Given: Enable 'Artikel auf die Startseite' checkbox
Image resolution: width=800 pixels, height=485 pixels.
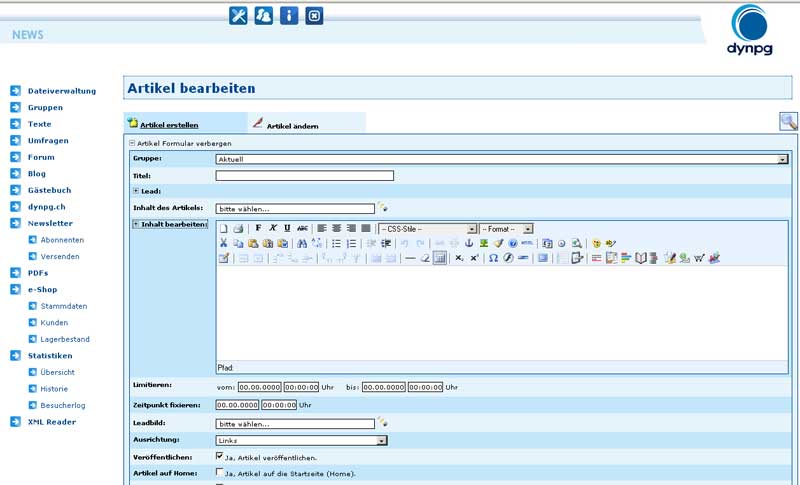Looking at the screenshot, I should click(219, 472).
